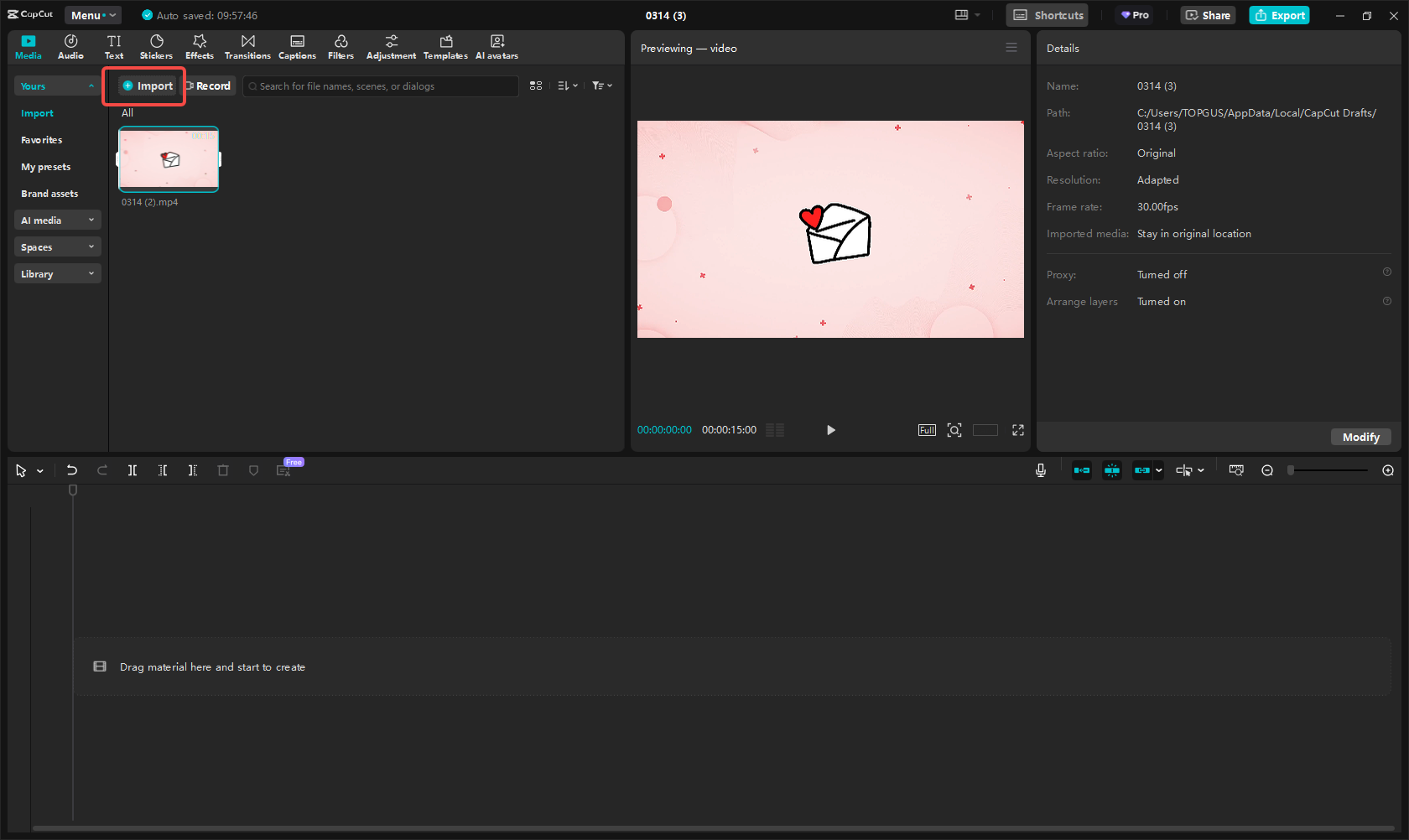1409x840 pixels.
Task: Open the Templates tab
Action: pos(445,47)
